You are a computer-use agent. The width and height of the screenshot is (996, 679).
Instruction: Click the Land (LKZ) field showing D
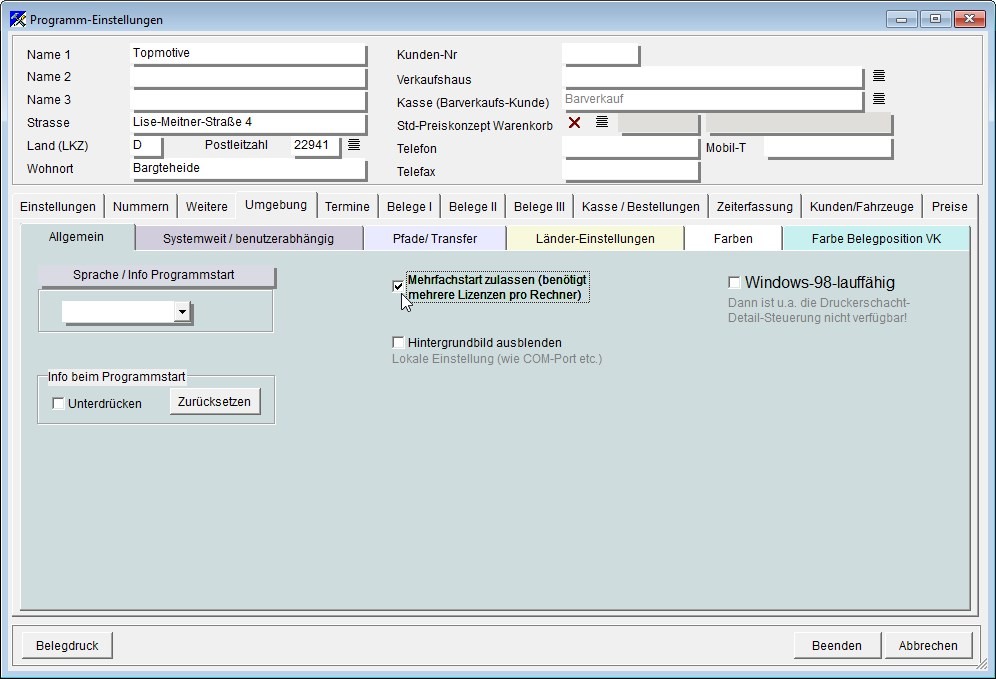[x=146, y=145]
